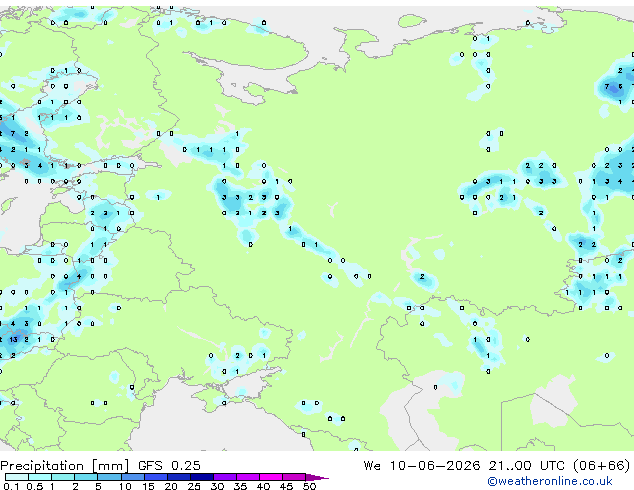Image resolution: width=634 pixels, height=490 pixels.
Task: Click the legend label '0.5'
Action: click(x=35, y=486)
